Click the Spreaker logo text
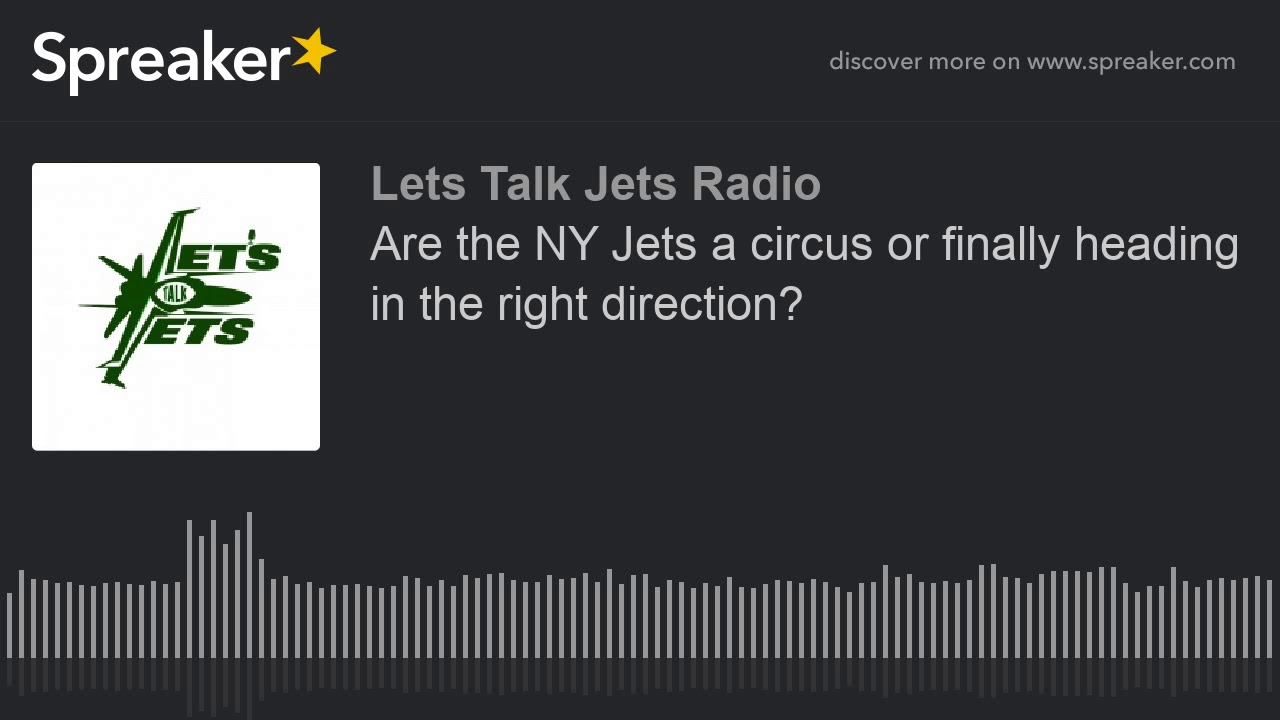The width and height of the screenshot is (1280, 720). (161, 62)
